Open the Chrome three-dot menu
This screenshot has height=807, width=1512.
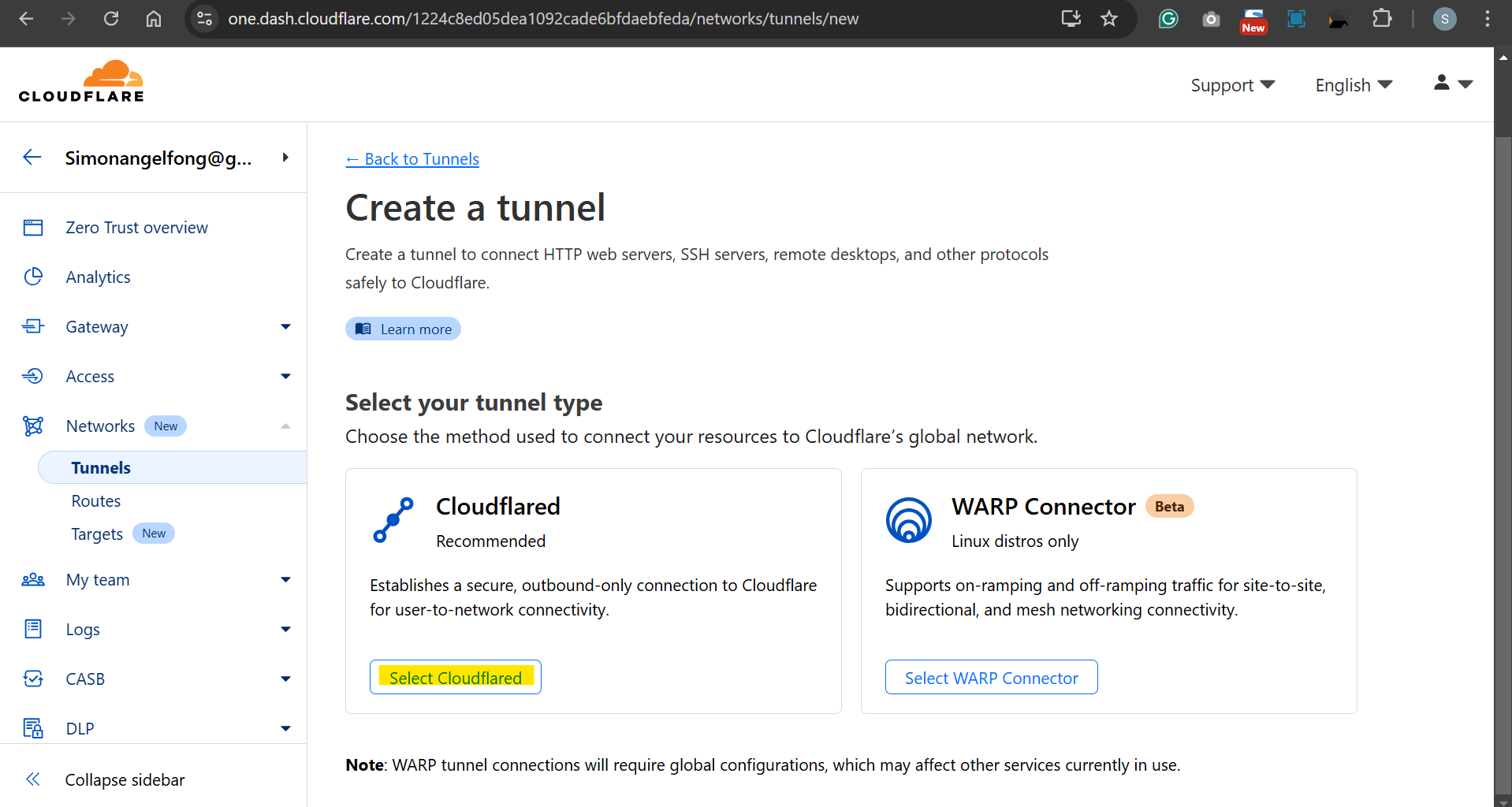click(1487, 18)
